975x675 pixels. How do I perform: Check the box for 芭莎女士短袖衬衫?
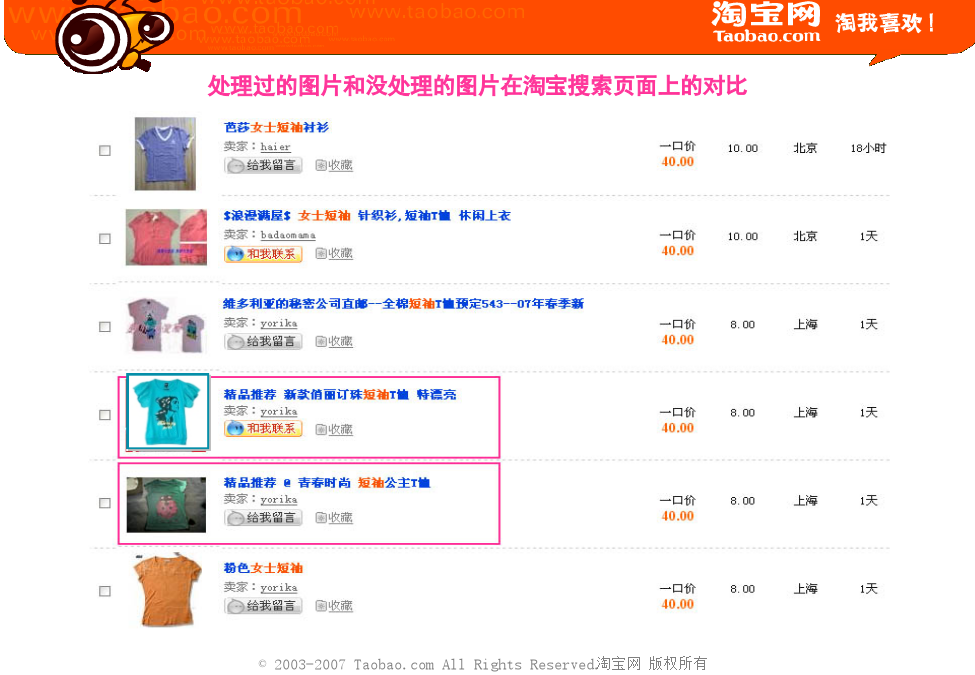[x=105, y=150]
